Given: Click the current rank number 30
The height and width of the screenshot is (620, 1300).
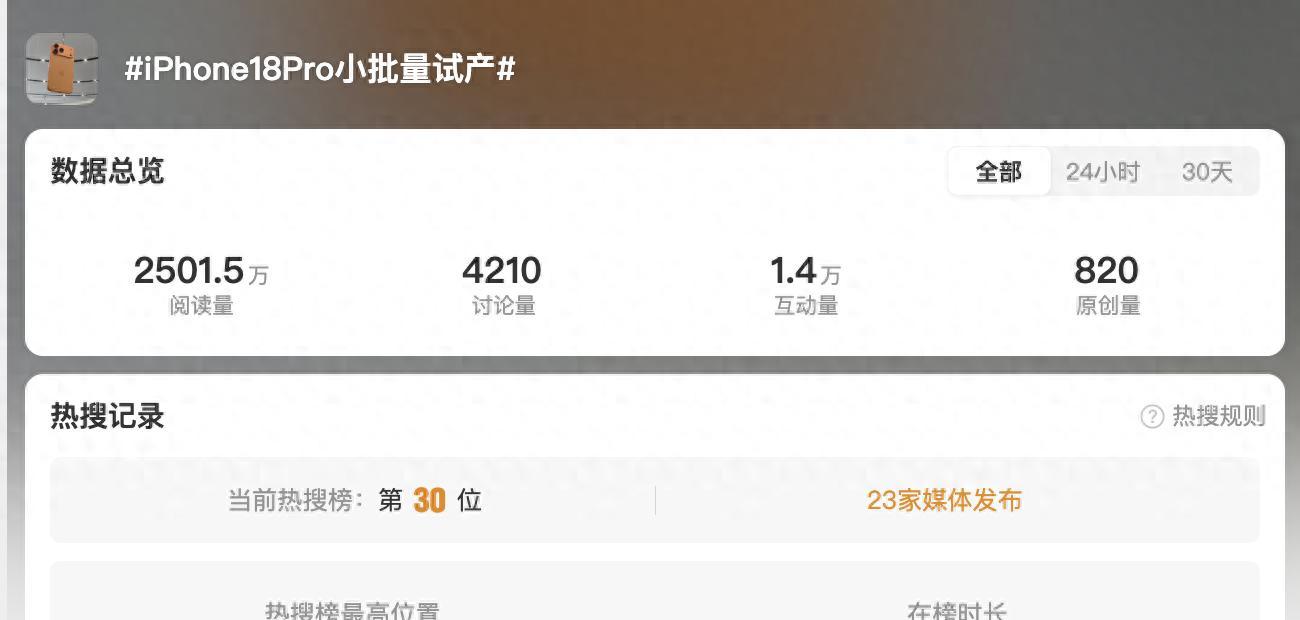Looking at the screenshot, I should click(x=429, y=500).
